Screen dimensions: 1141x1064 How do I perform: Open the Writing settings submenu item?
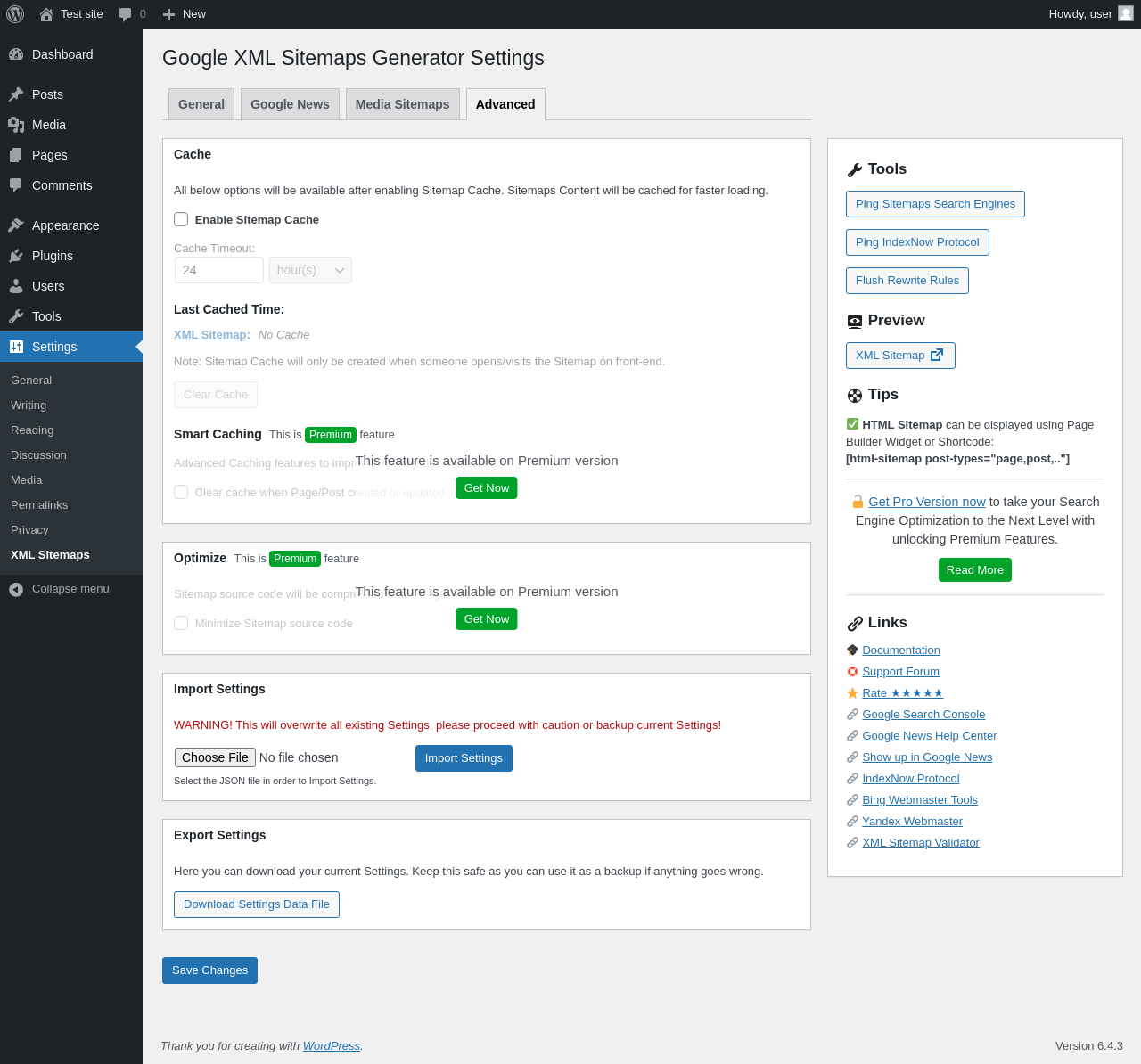point(29,405)
